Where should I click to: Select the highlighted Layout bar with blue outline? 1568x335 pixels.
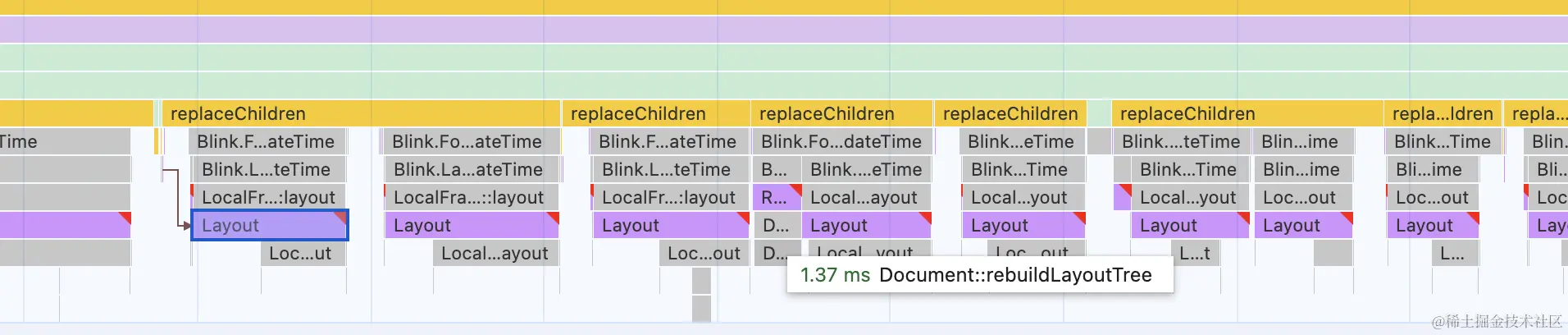(270, 225)
